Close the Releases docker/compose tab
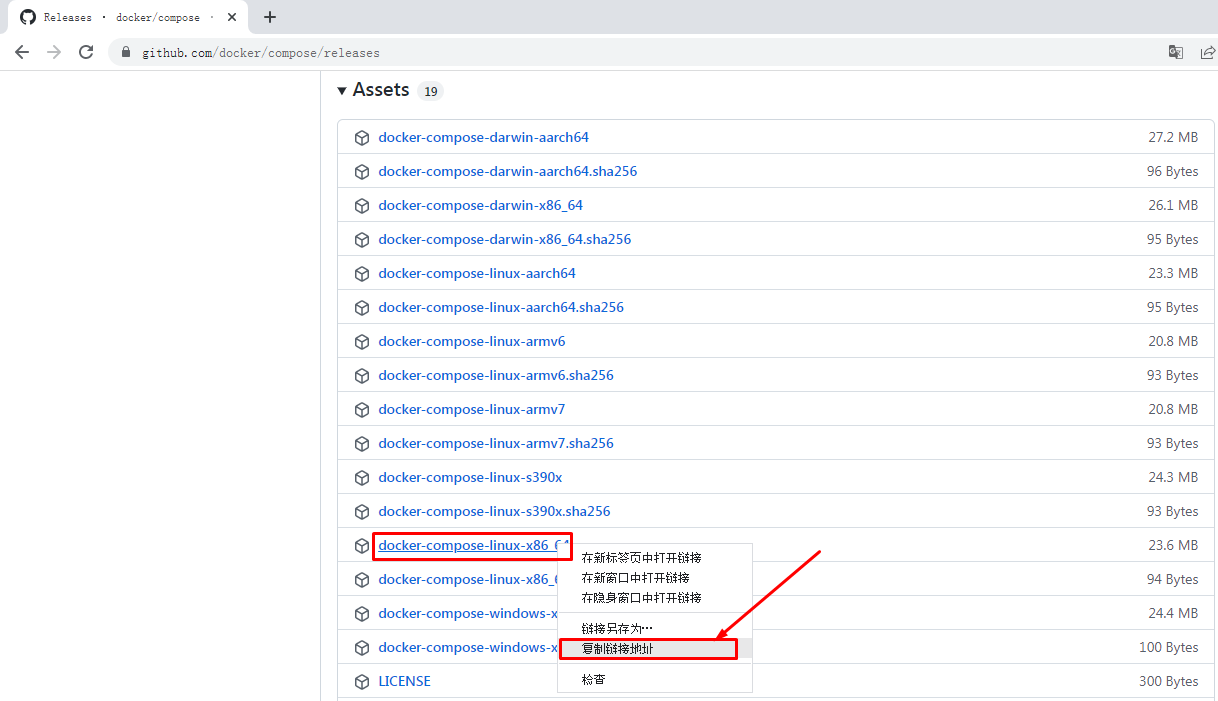This screenshot has width=1218, height=701. point(232,17)
